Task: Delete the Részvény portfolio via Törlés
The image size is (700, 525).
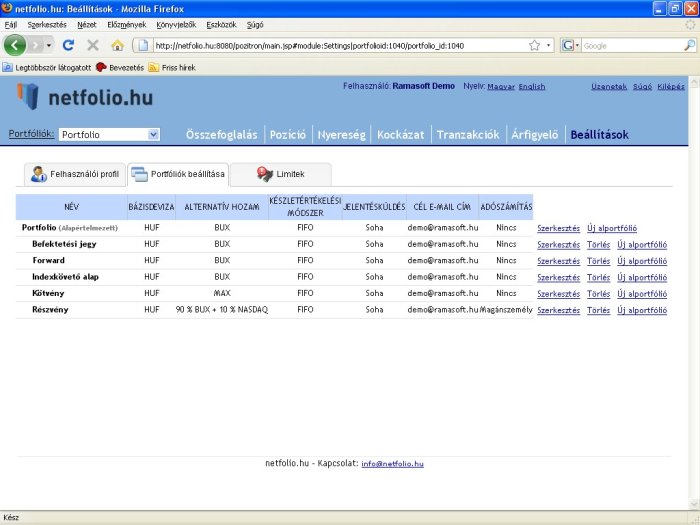Action: (x=598, y=310)
